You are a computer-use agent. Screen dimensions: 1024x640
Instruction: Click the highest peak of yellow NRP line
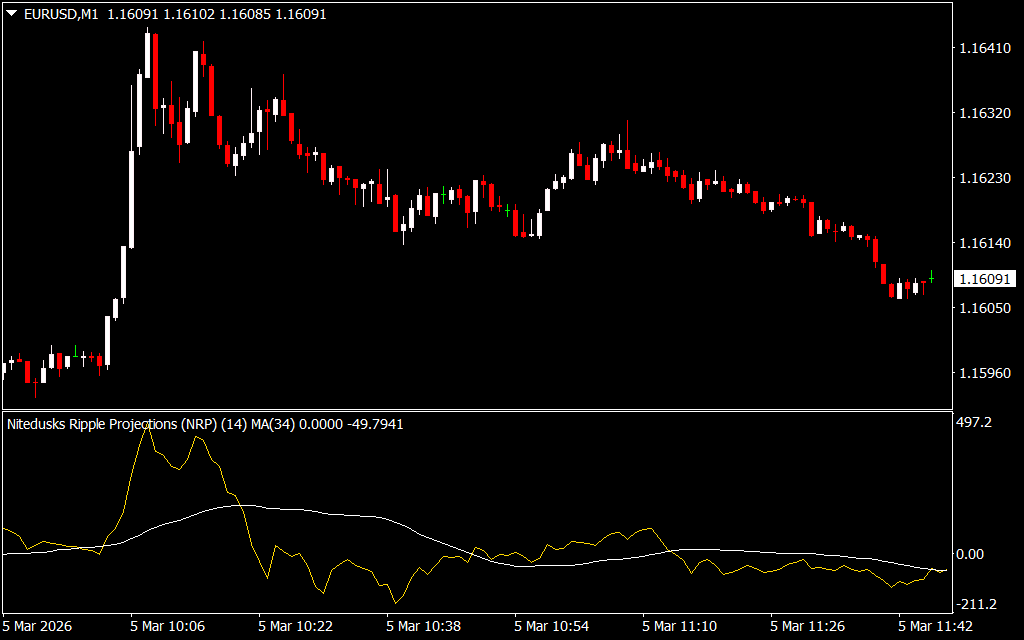click(x=148, y=424)
